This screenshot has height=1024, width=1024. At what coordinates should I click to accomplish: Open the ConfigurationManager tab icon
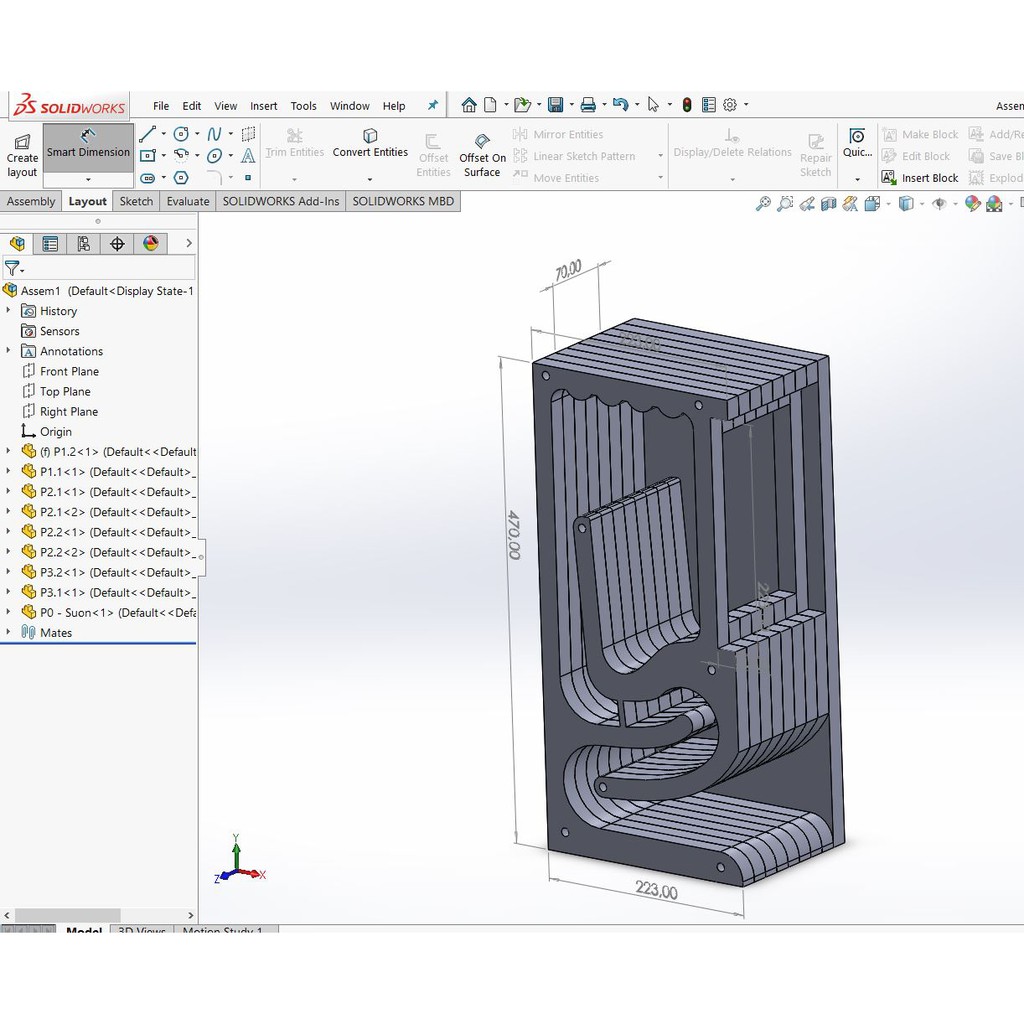click(x=84, y=243)
